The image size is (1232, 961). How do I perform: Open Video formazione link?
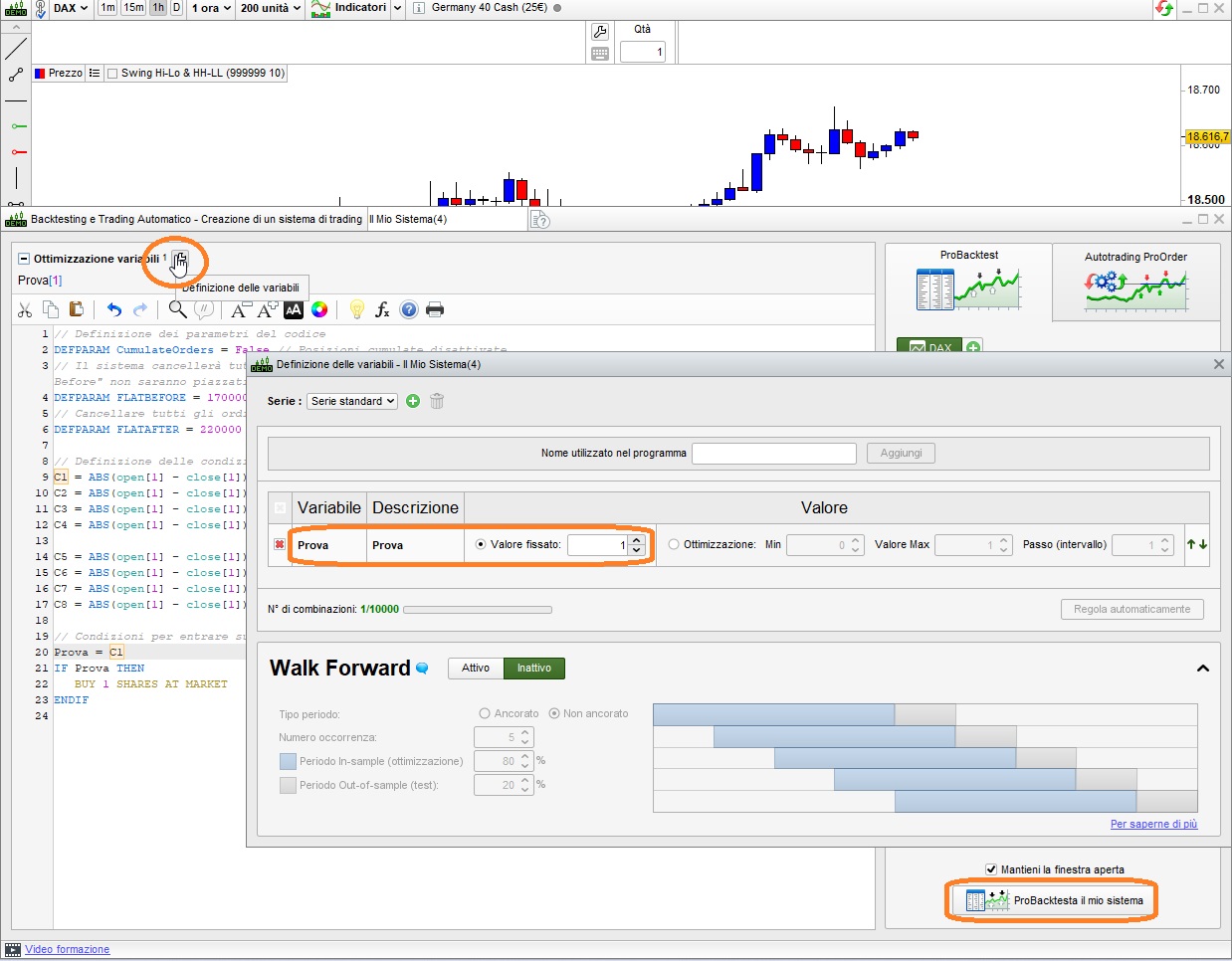[x=68, y=949]
